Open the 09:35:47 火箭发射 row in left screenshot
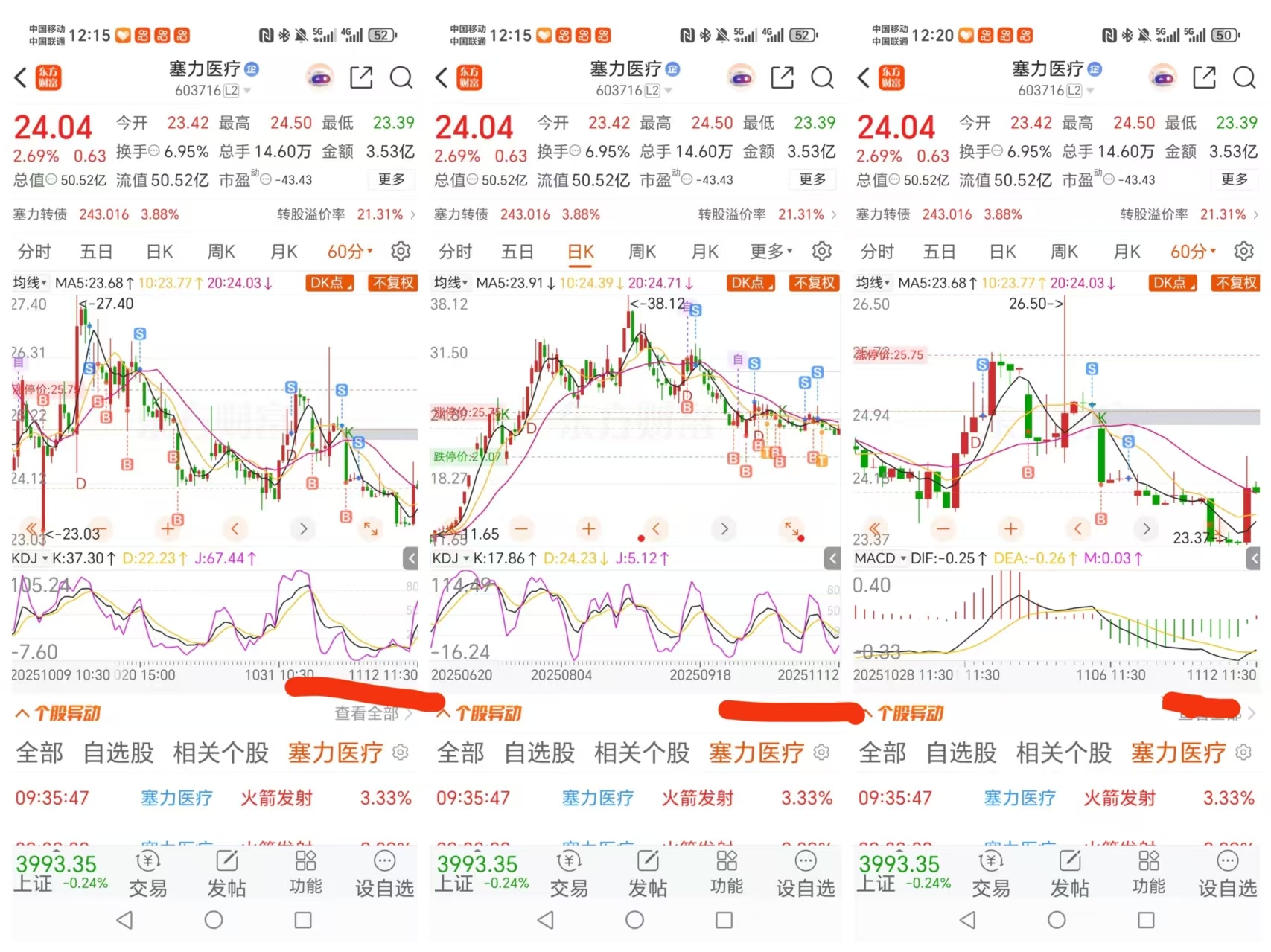This screenshot has height=952, width=1271. (x=214, y=798)
